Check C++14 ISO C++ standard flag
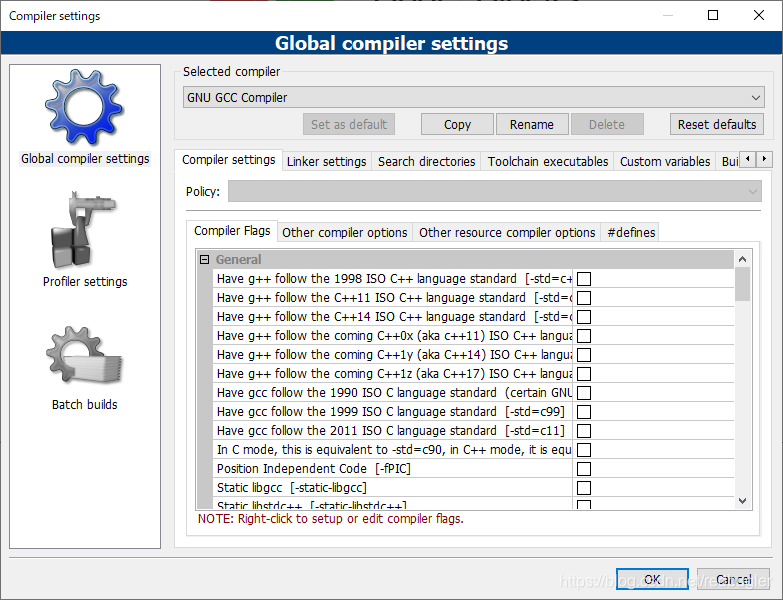Image resolution: width=783 pixels, height=600 pixels. [584, 316]
